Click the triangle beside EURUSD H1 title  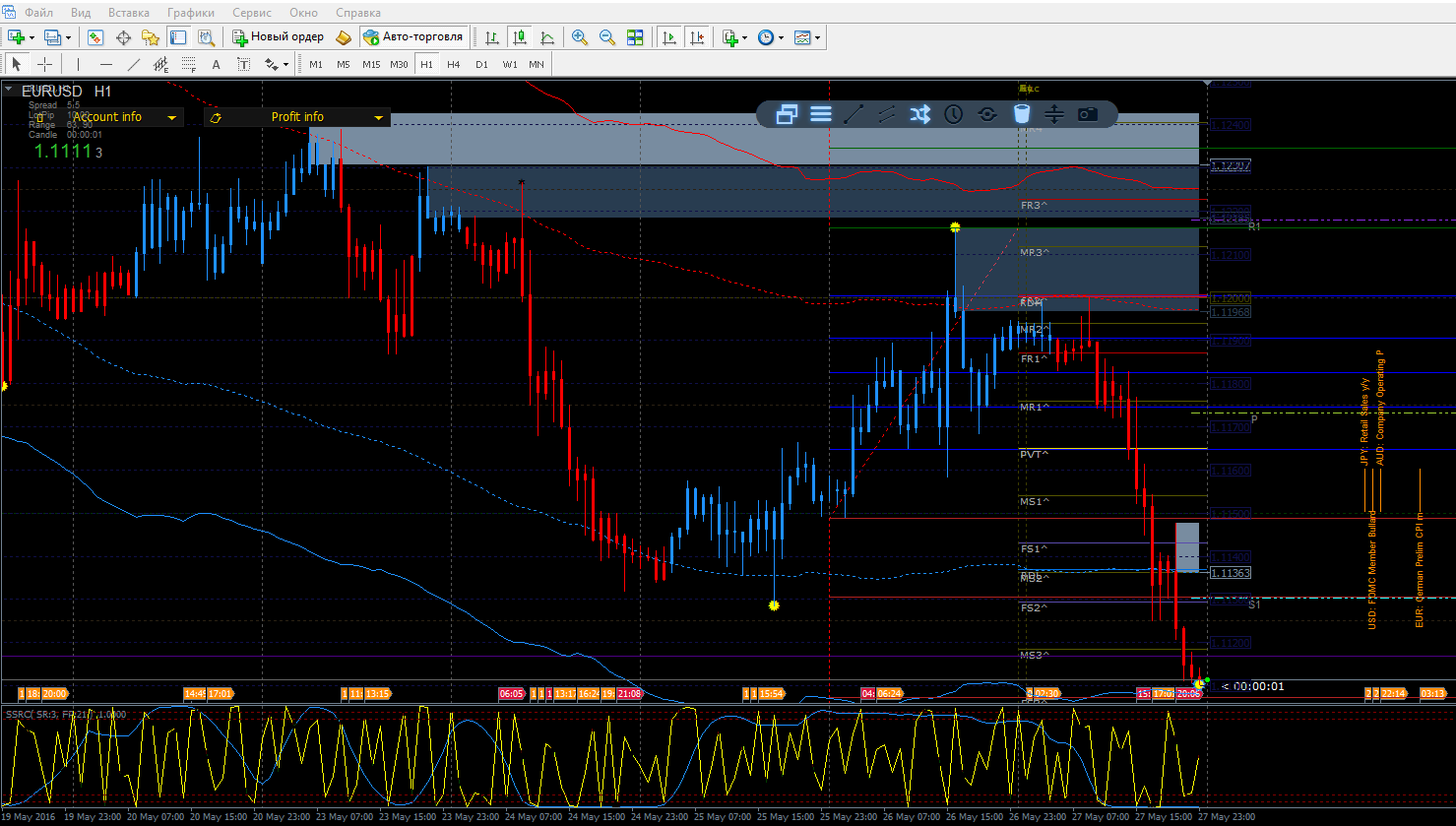click(10, 91)
